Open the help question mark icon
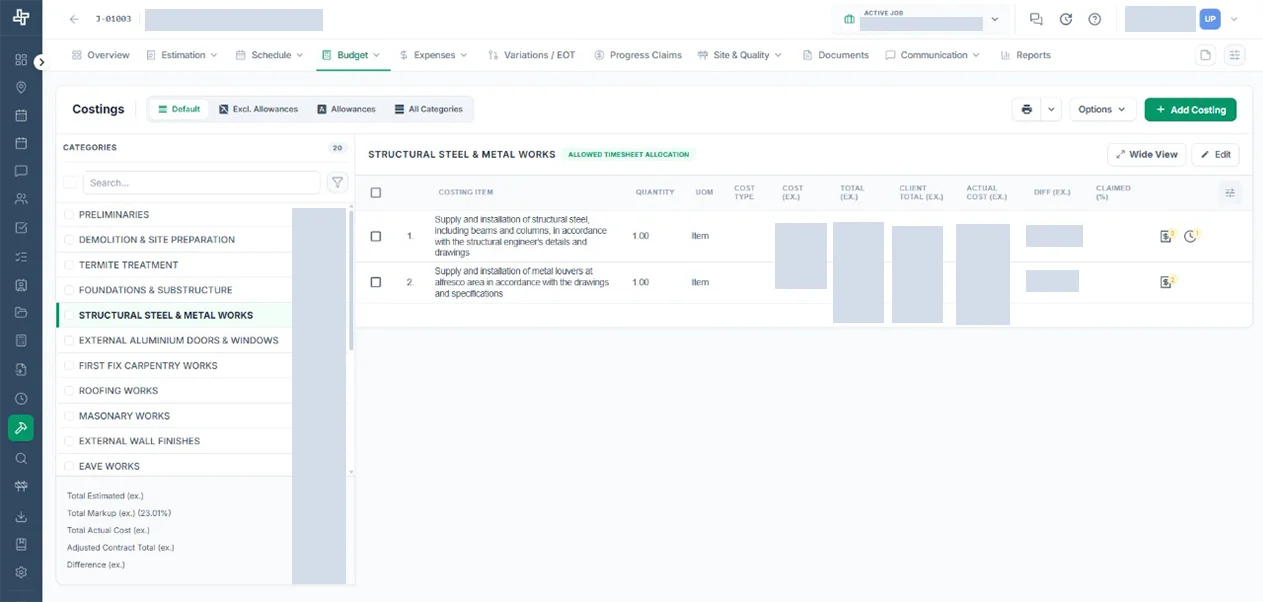The width and height of the screenshot is (1263, 602). [x=1095, y=19]
